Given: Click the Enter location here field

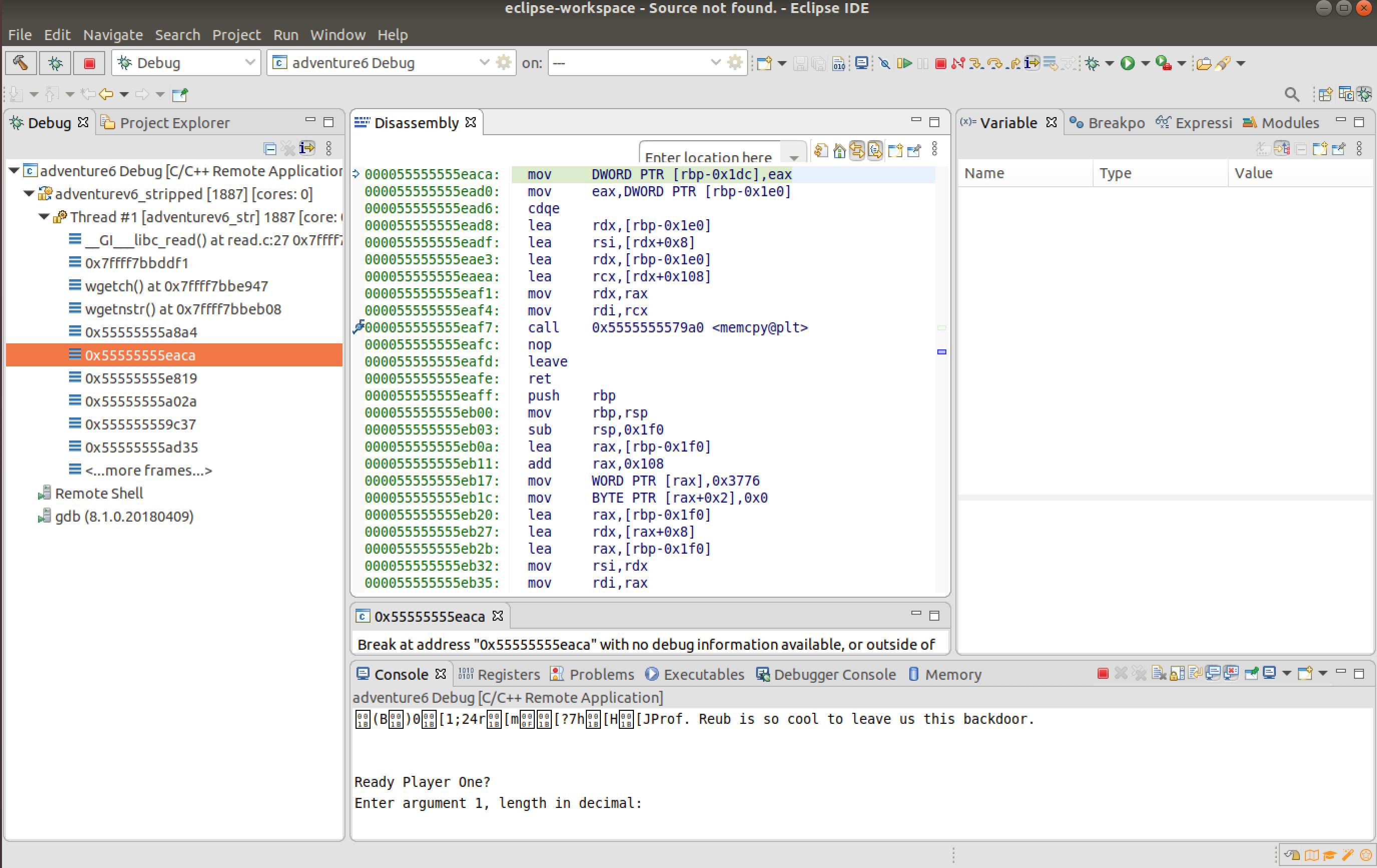Looking at the screenshot, I should point(709,157).
